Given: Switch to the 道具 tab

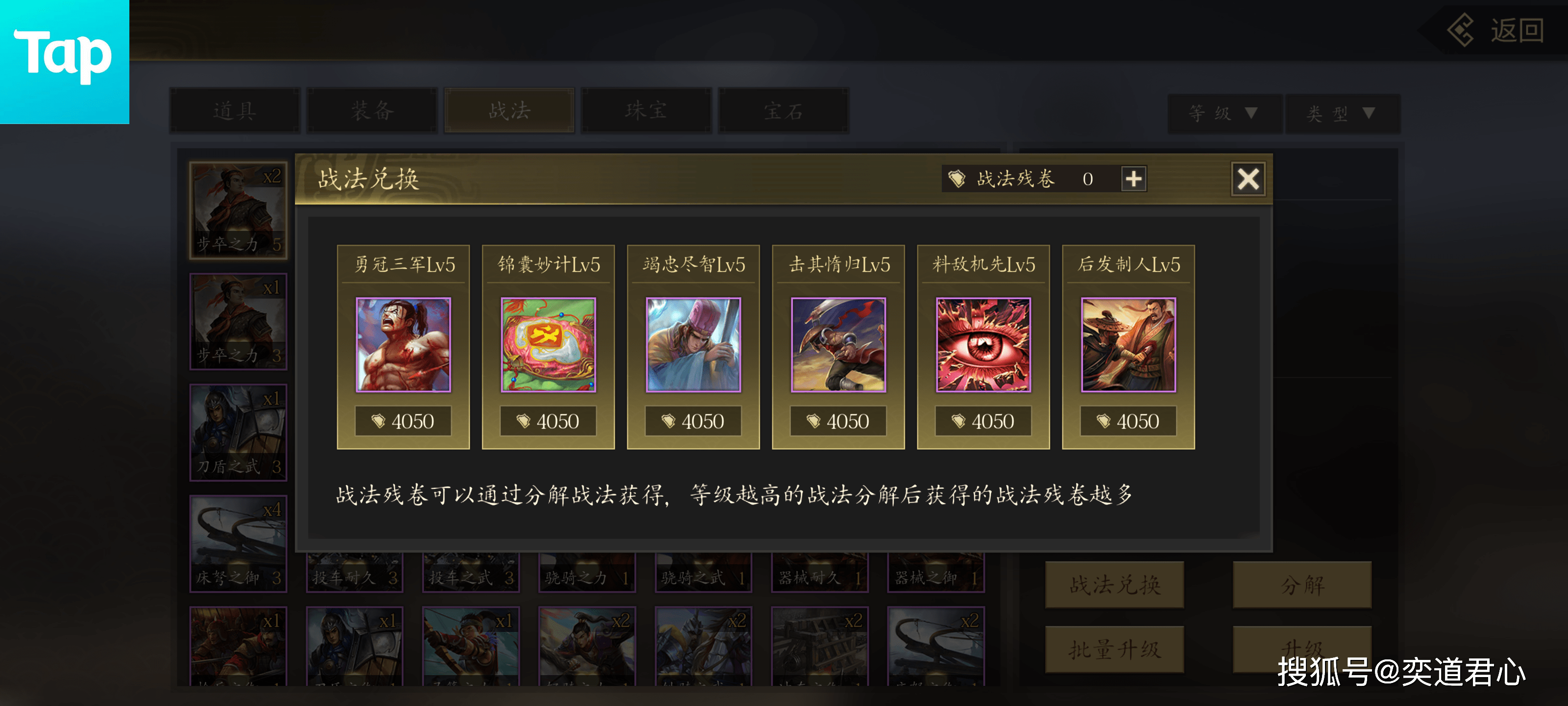Looking at the screenshot, I should pyautogui.click(x=235, y=110).
